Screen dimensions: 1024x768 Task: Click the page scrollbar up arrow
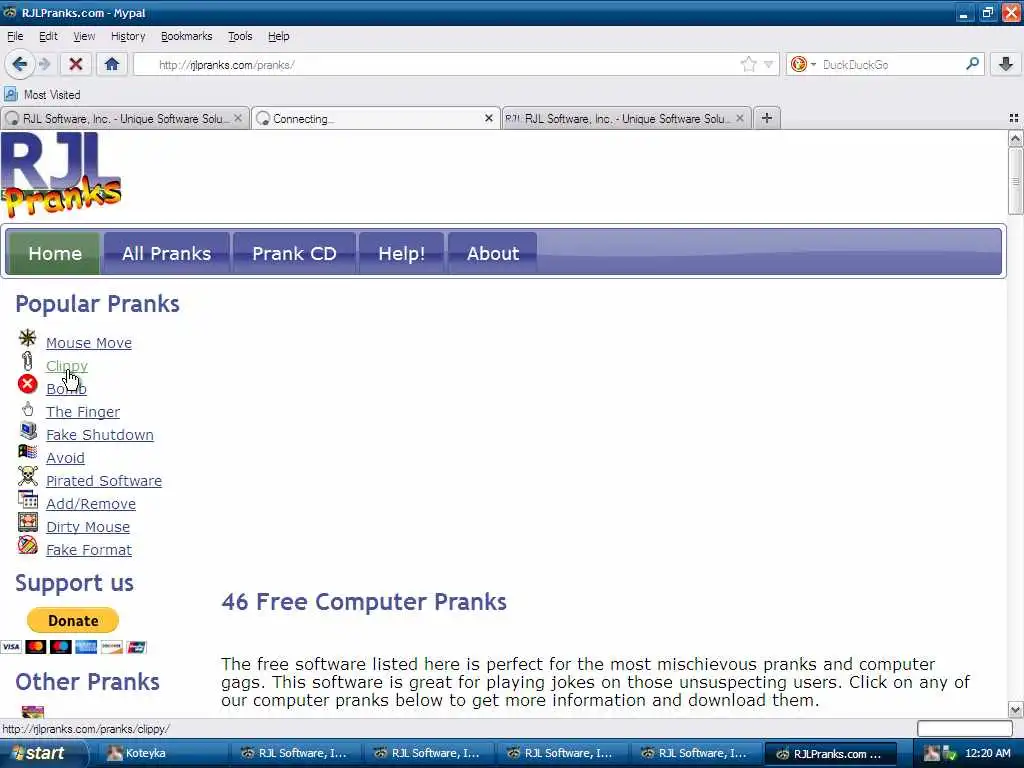tap(1015, 138)
